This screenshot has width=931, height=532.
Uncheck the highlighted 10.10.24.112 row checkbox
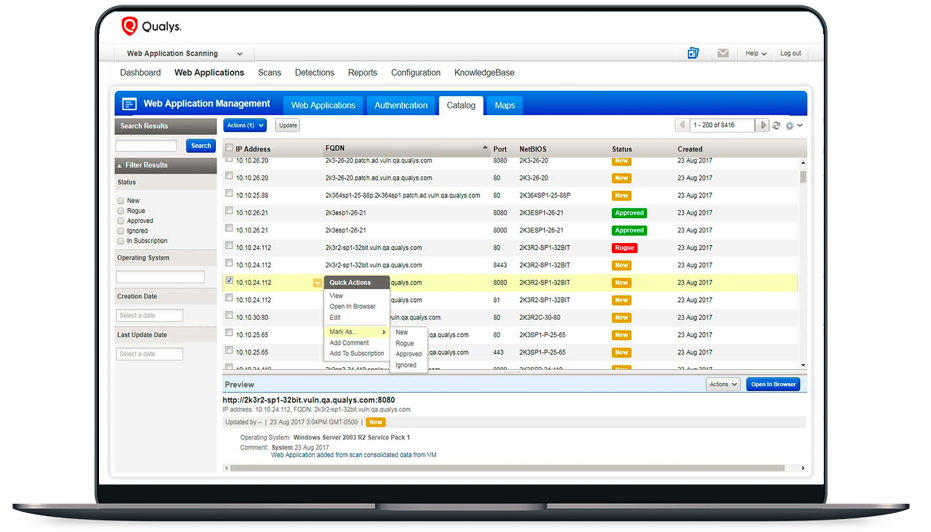[229, 281]
